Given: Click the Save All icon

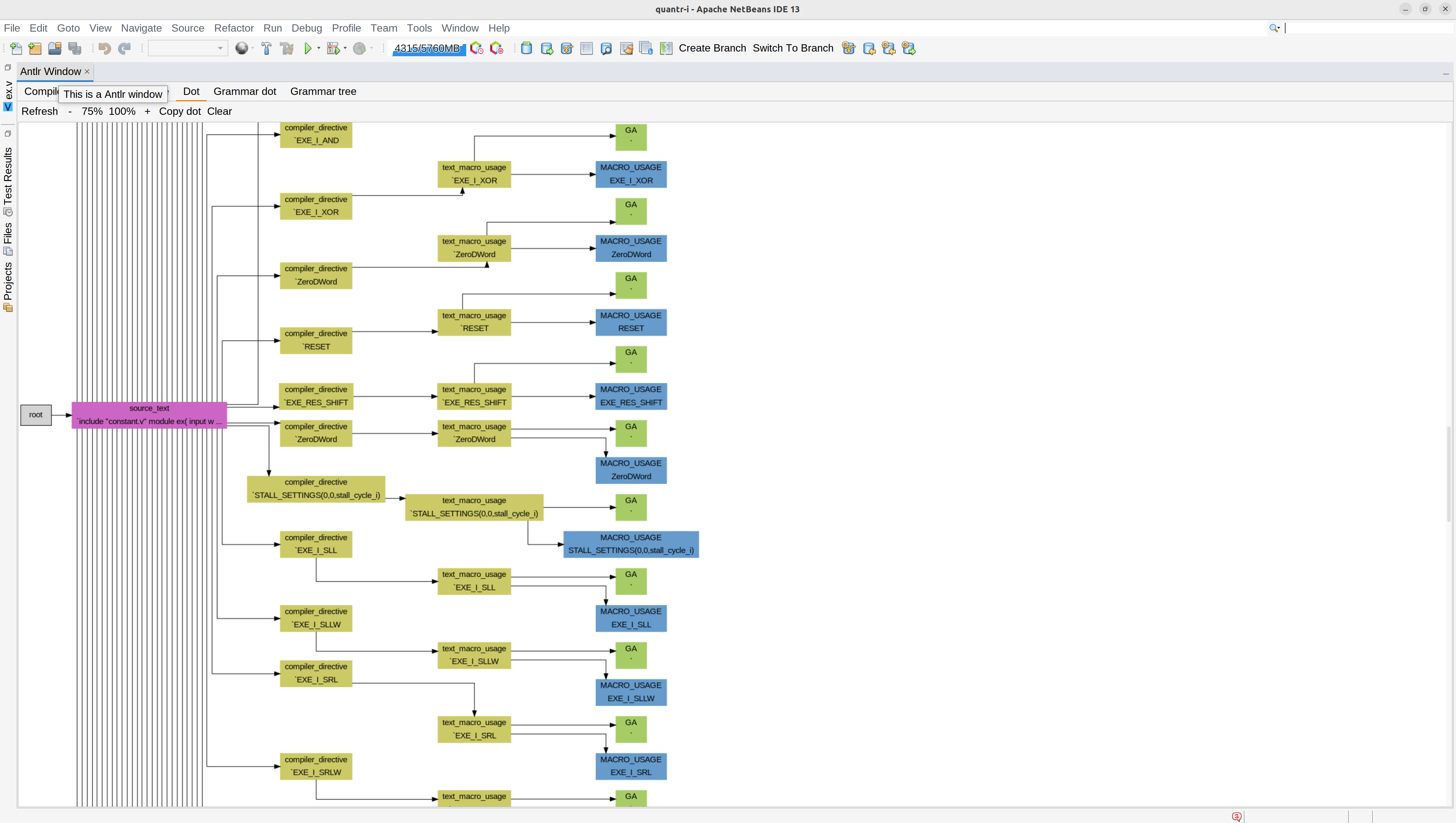Looking at the screenshot, I should click(75, 49).
